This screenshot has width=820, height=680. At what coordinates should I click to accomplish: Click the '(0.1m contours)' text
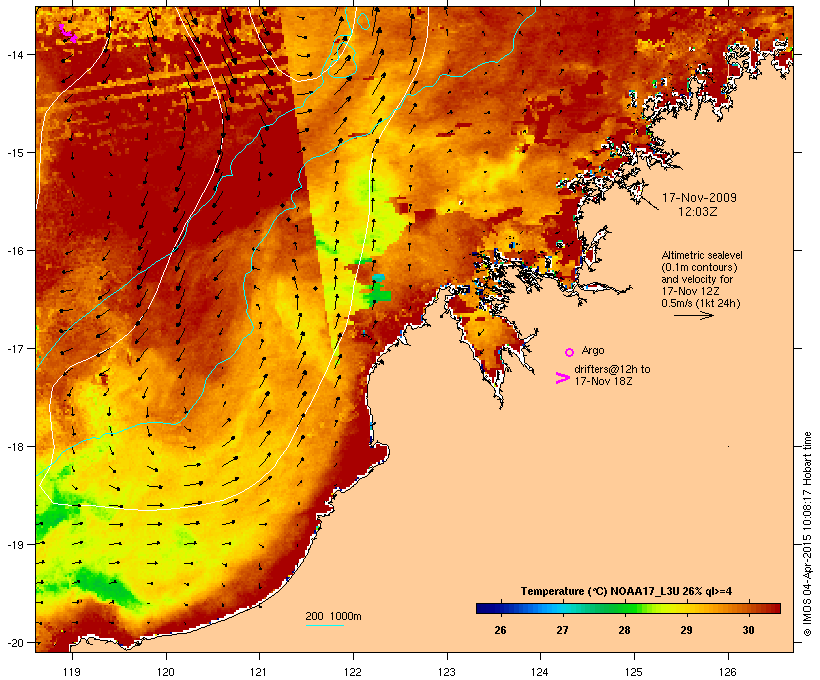(699, 267)
